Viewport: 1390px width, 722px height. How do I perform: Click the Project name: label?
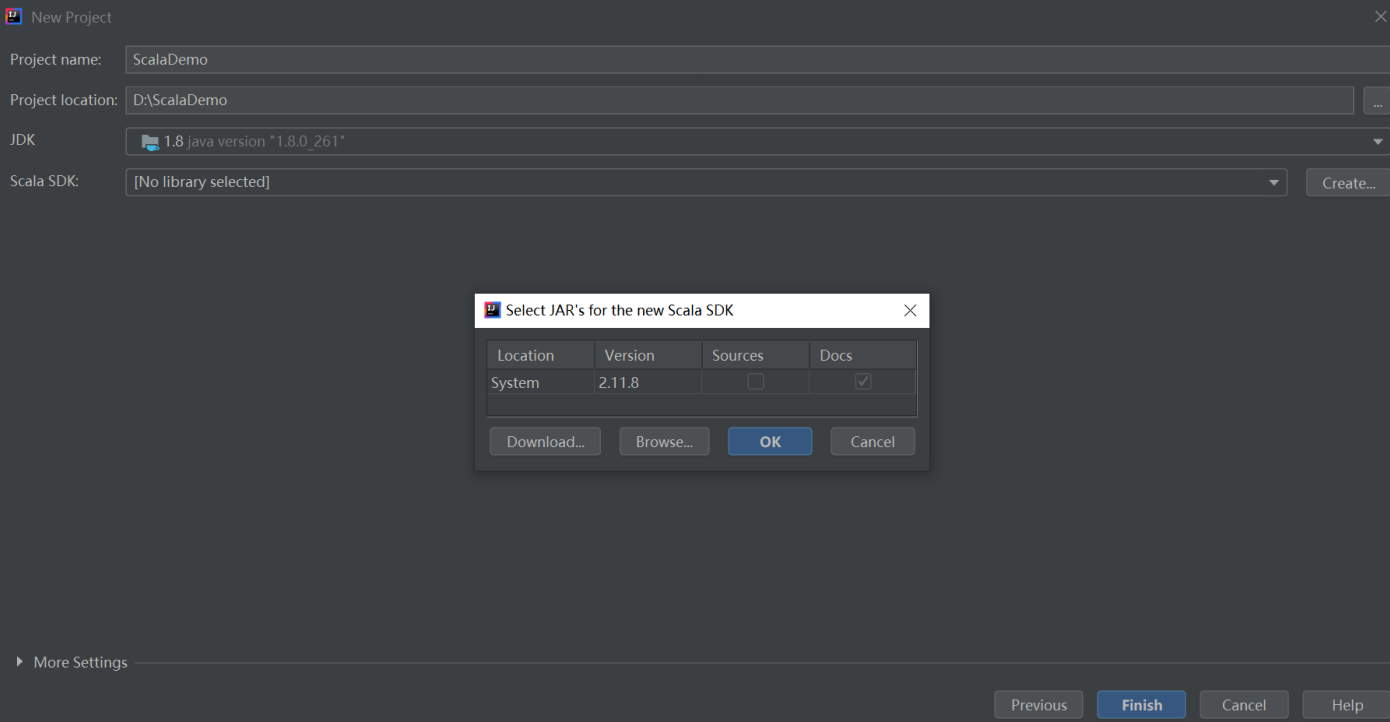pyautogui.click(x=56, y=59)
